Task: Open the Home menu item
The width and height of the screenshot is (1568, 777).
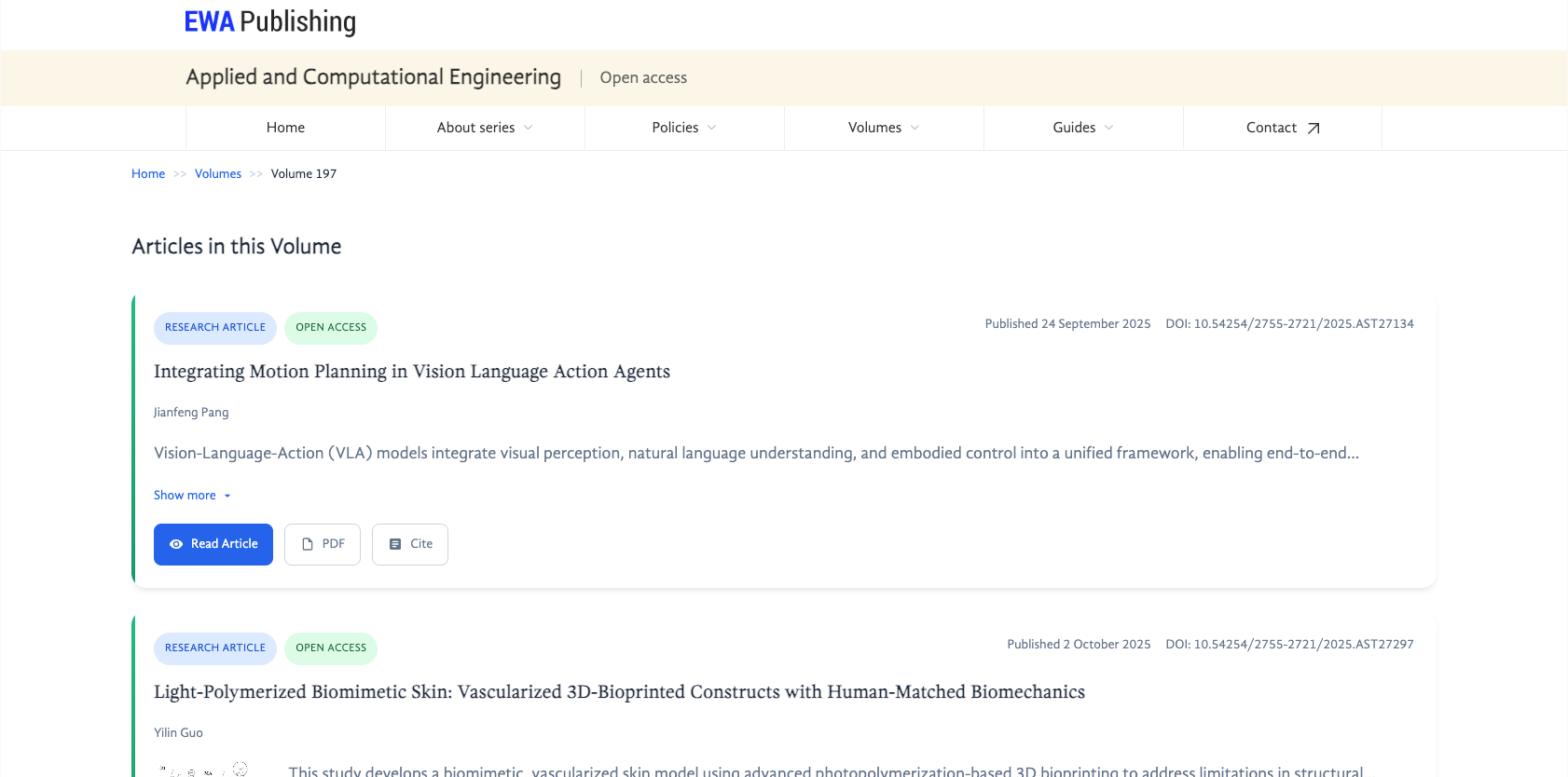Action: (x=285, y=128)
